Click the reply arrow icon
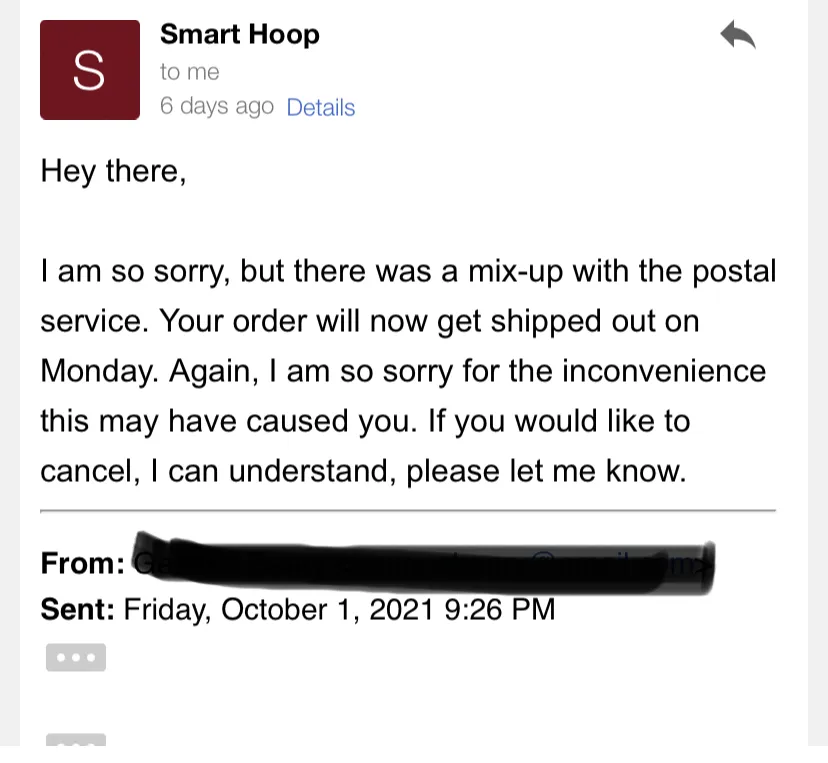The image size is (828, 763). (x=738, y=34)
